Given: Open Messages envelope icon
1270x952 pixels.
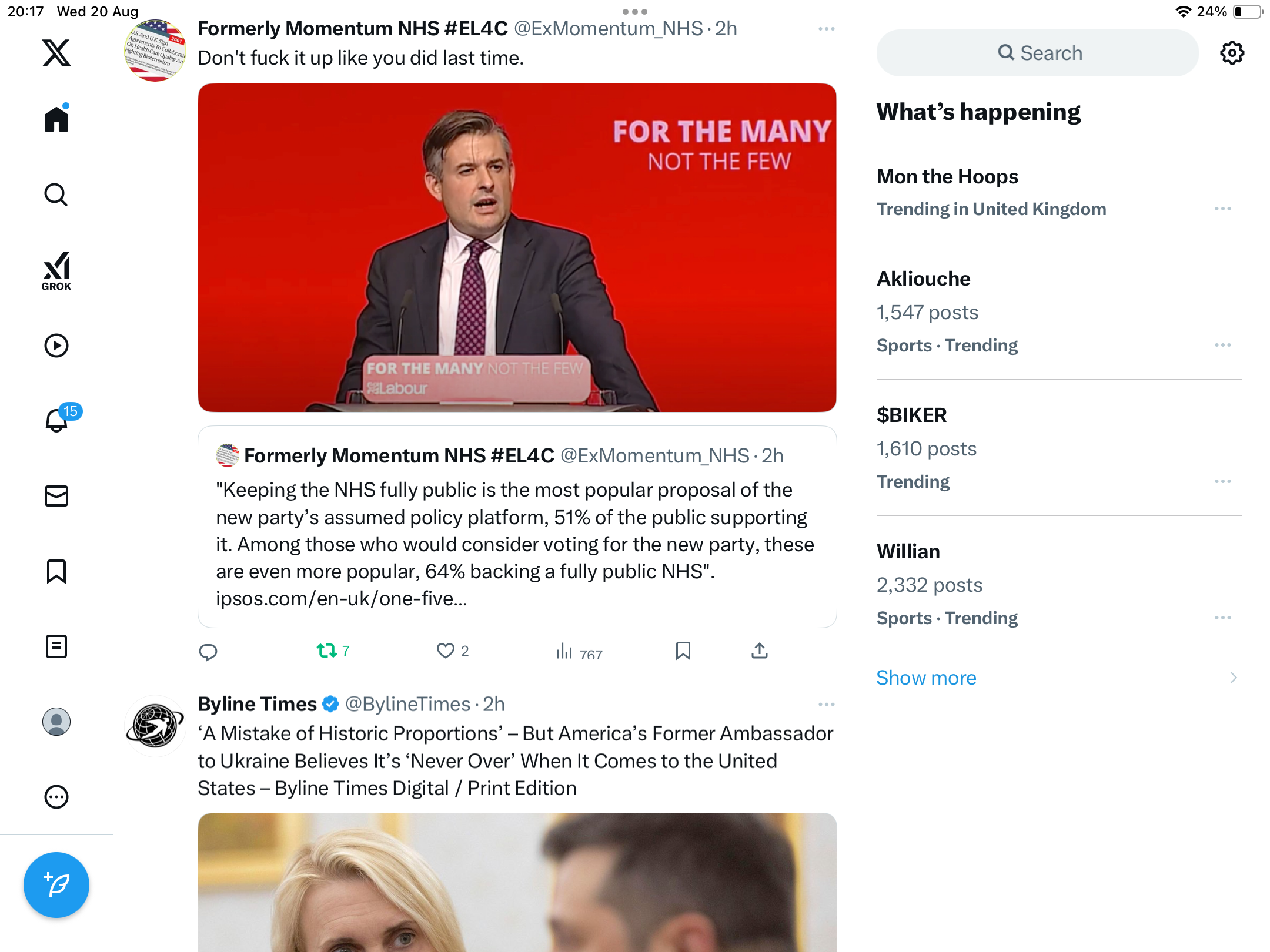Looking at the screenshot, I should click(x=56, y=496).
